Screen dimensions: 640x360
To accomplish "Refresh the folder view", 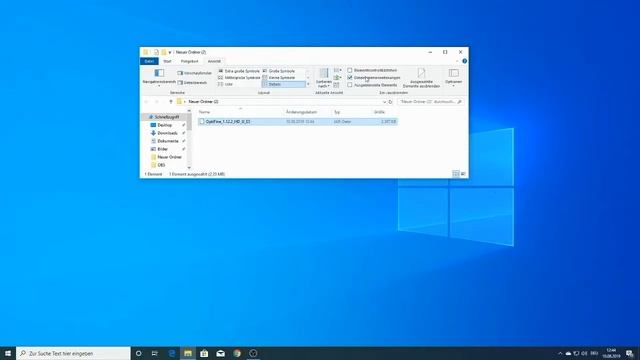I will [x=391, y=102].
